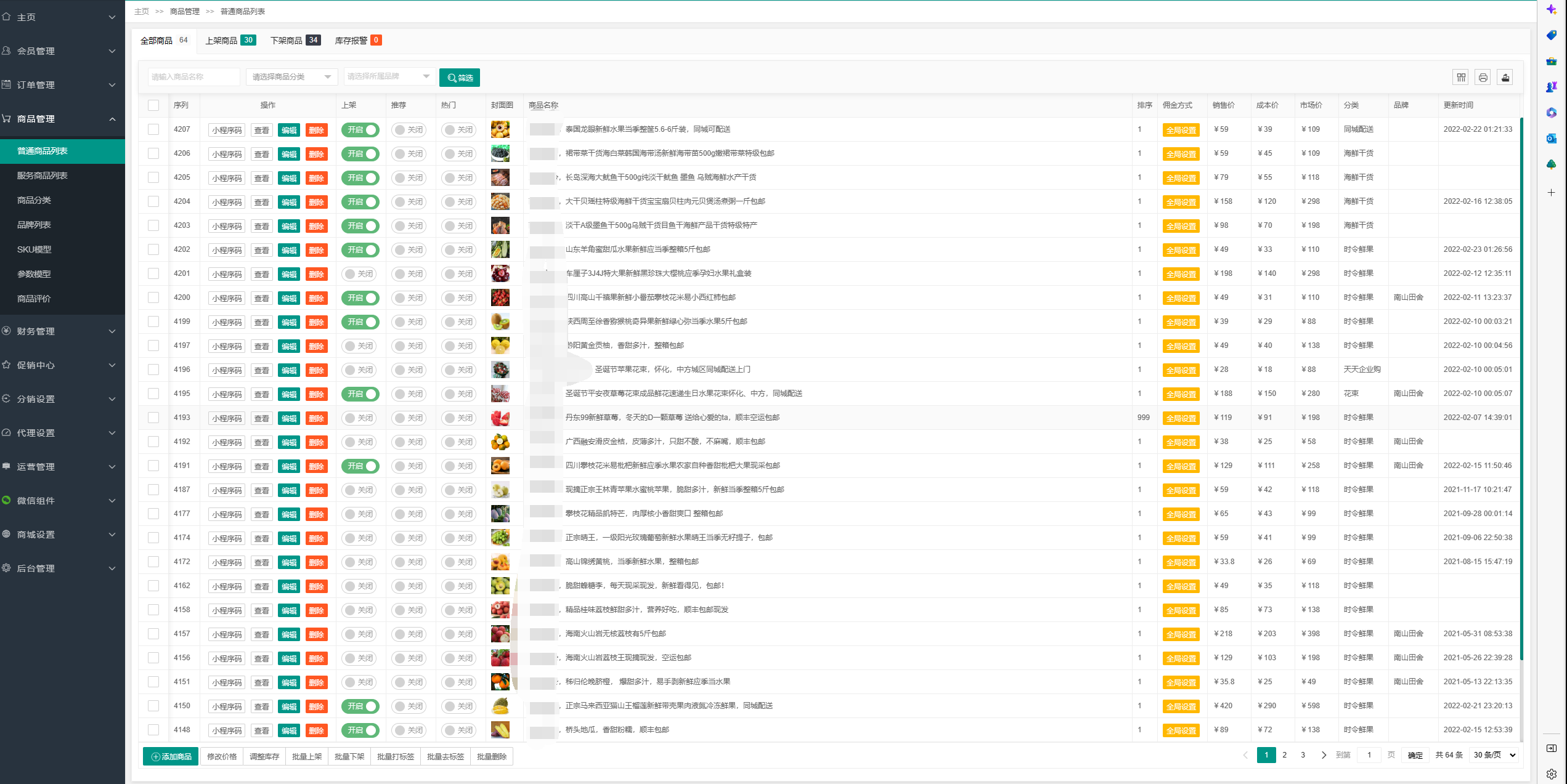Tick the checkbox for product 4193
1567x784 pixels.
[153, 418]
